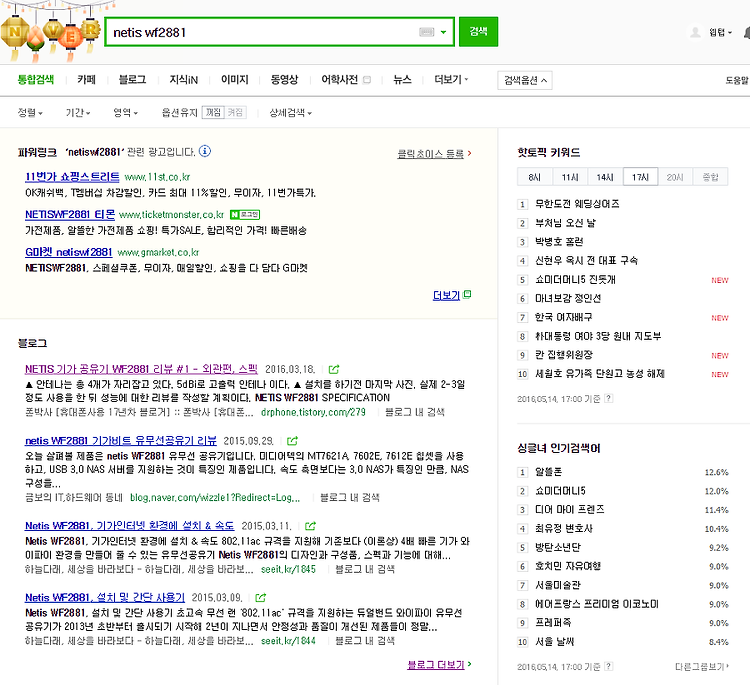
Task: Open the drphone.tistory.com/279 URL
Action: pos(313,412)
